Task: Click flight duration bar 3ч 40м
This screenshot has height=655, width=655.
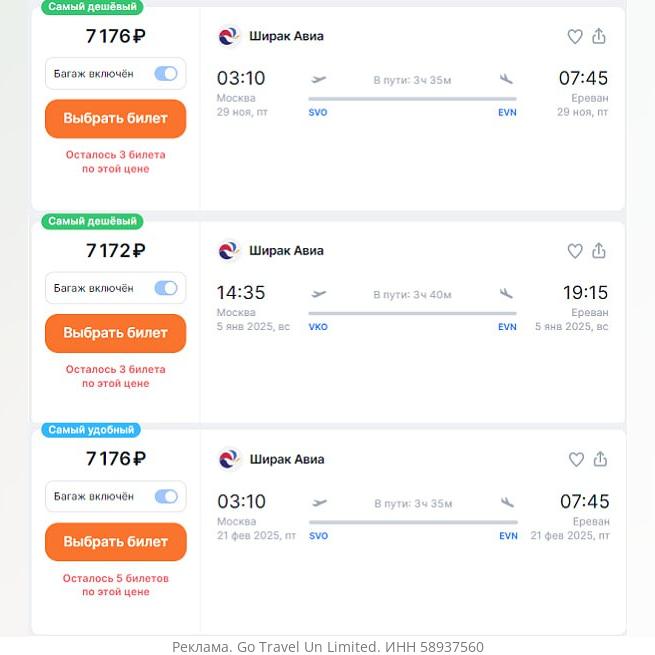Action: tap(412, 313)
